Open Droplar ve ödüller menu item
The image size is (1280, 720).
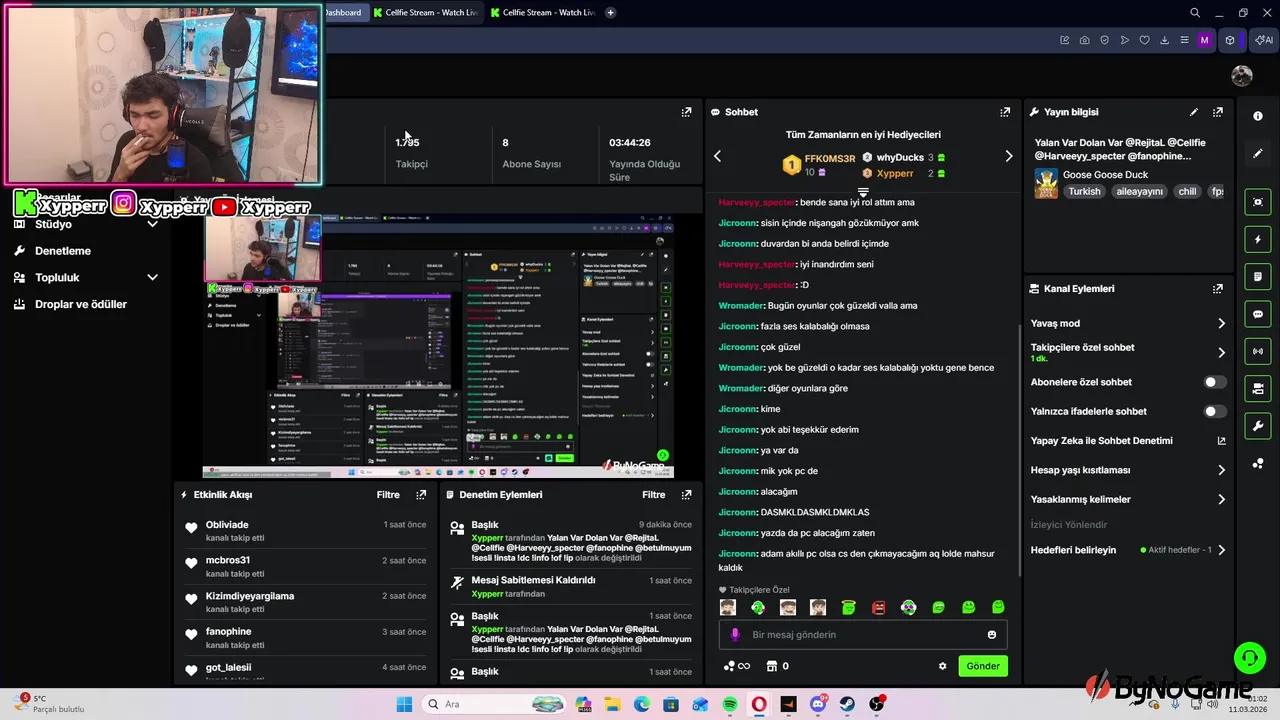click(x=80, y=304)
